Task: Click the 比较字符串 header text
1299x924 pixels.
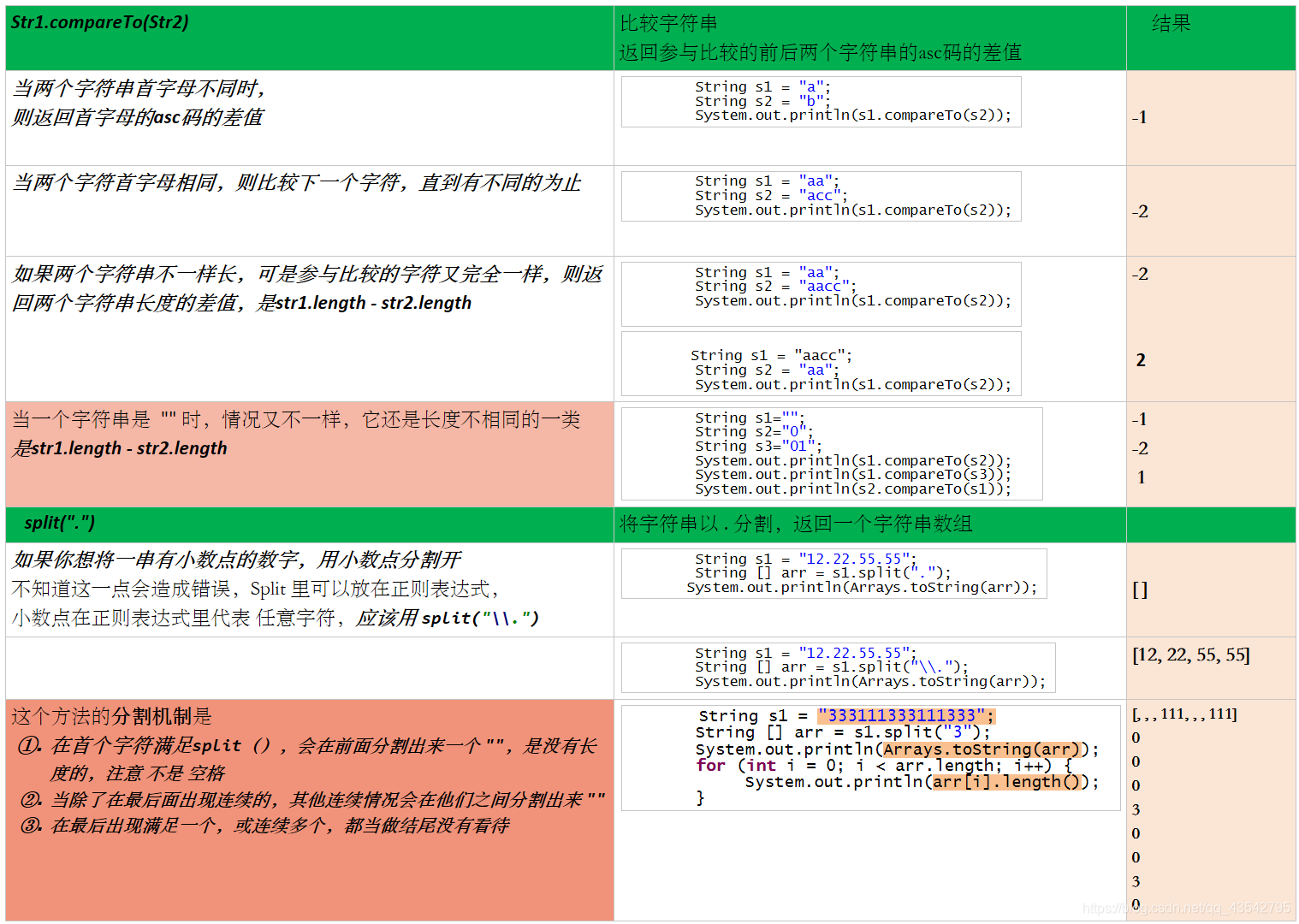Action: 668,23
